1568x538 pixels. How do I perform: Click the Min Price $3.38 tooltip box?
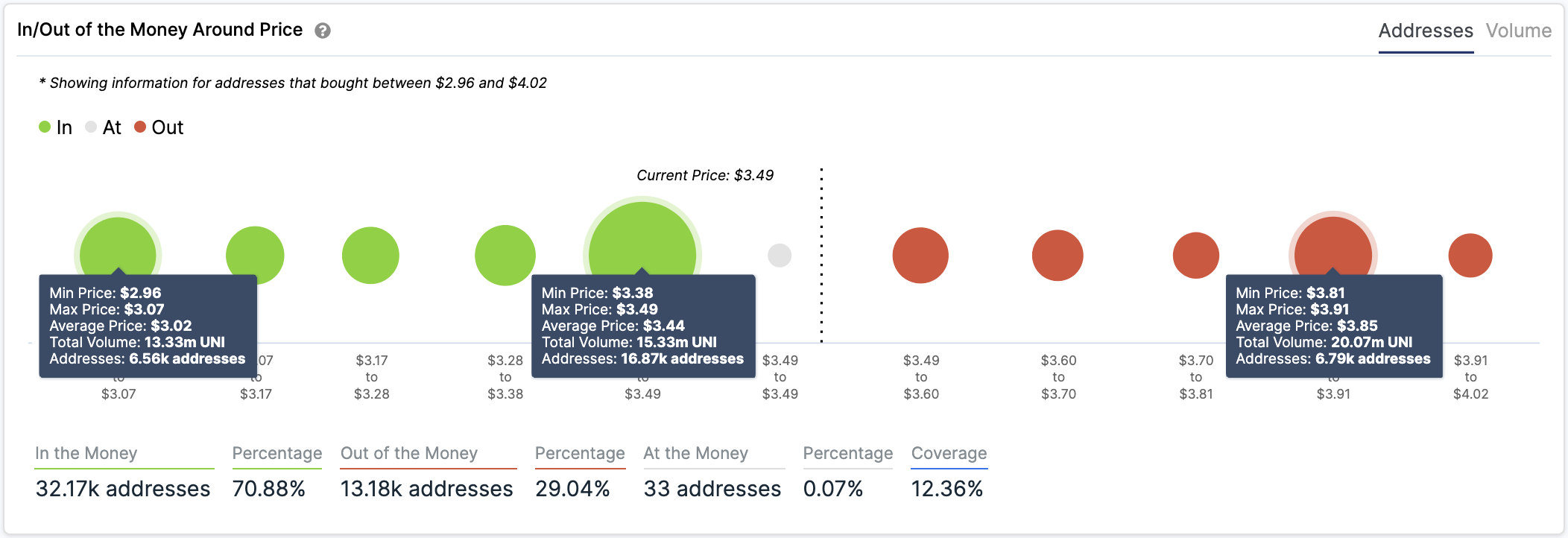(x=643, y=326)
